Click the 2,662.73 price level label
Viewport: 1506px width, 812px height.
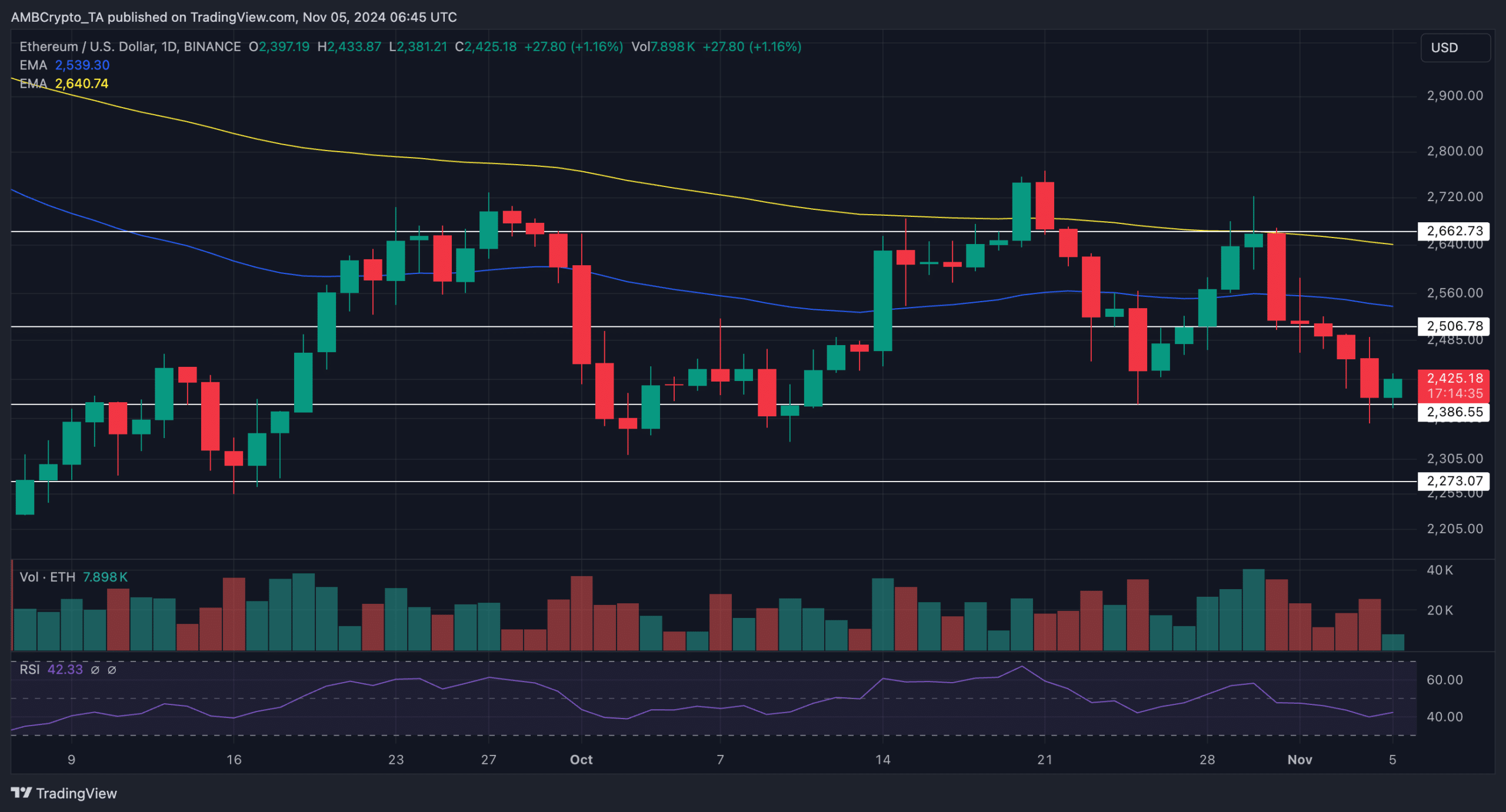point(1454,231)
